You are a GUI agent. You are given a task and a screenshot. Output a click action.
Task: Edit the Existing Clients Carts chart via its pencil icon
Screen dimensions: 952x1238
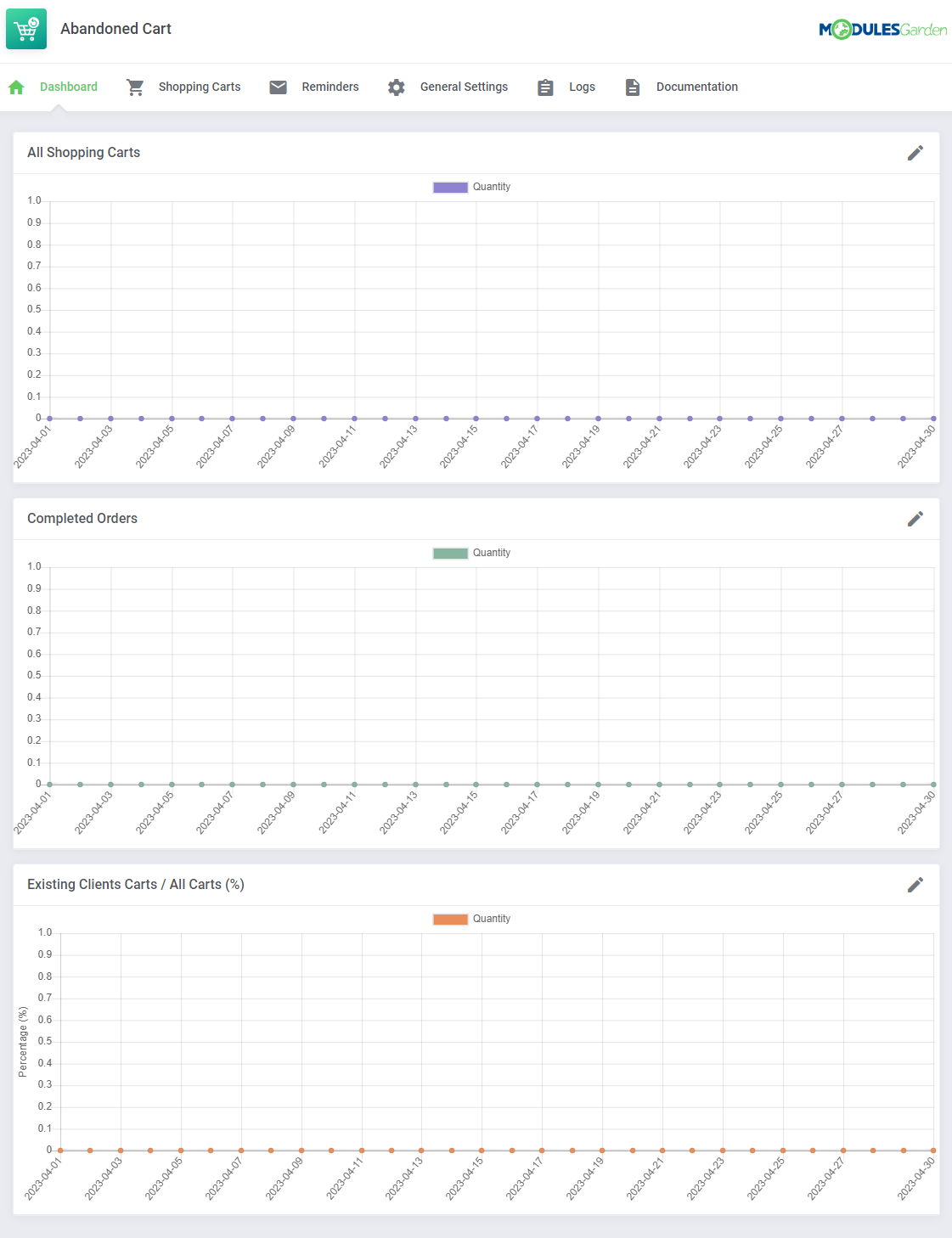pos(915,885)
